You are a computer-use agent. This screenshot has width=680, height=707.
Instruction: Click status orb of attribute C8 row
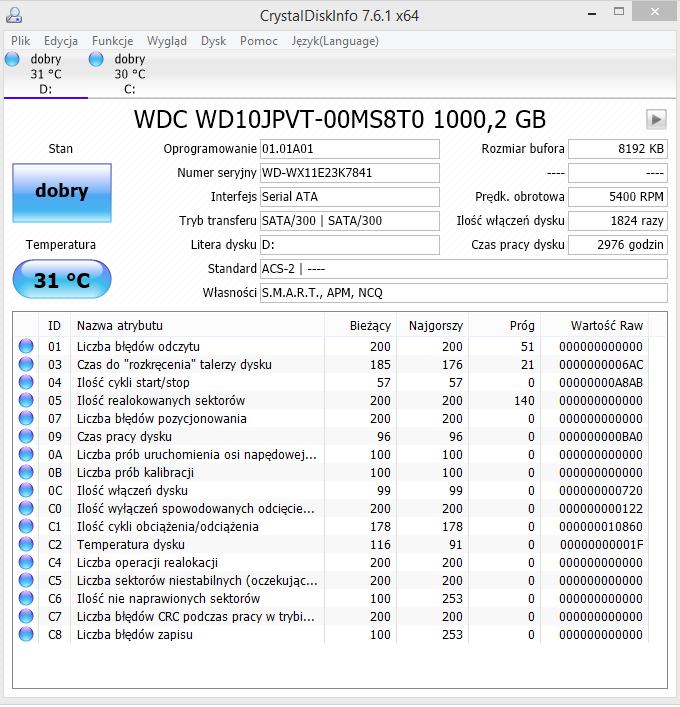26,635
